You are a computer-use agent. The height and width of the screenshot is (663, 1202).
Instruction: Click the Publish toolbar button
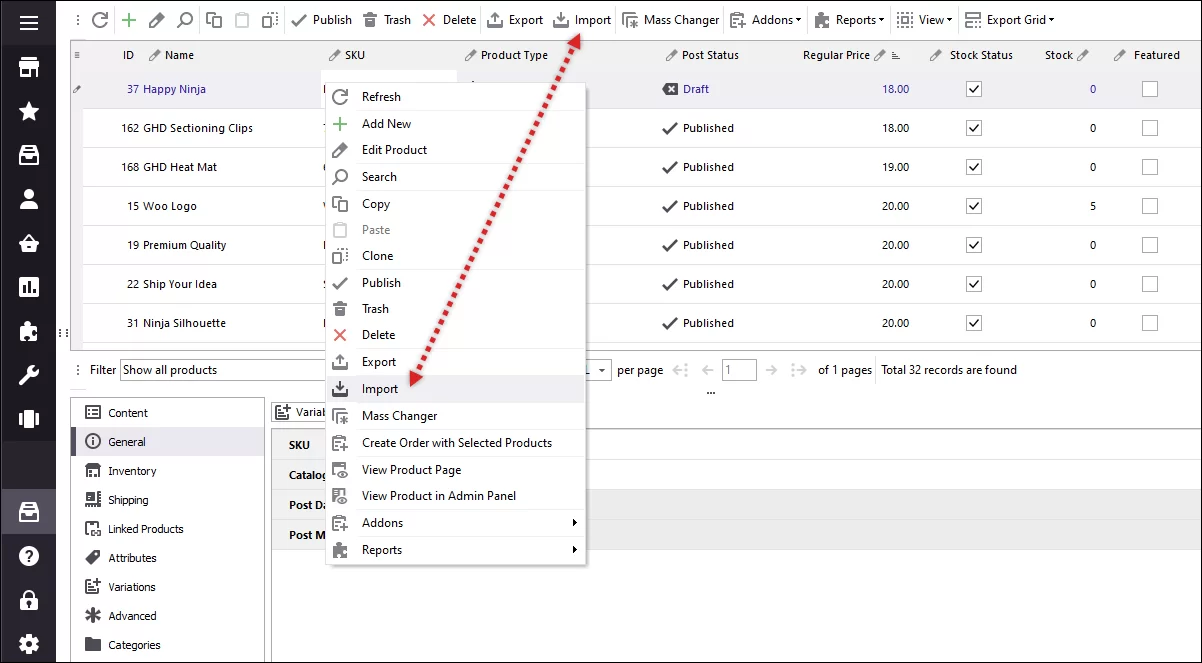click(x=321, y=19)
